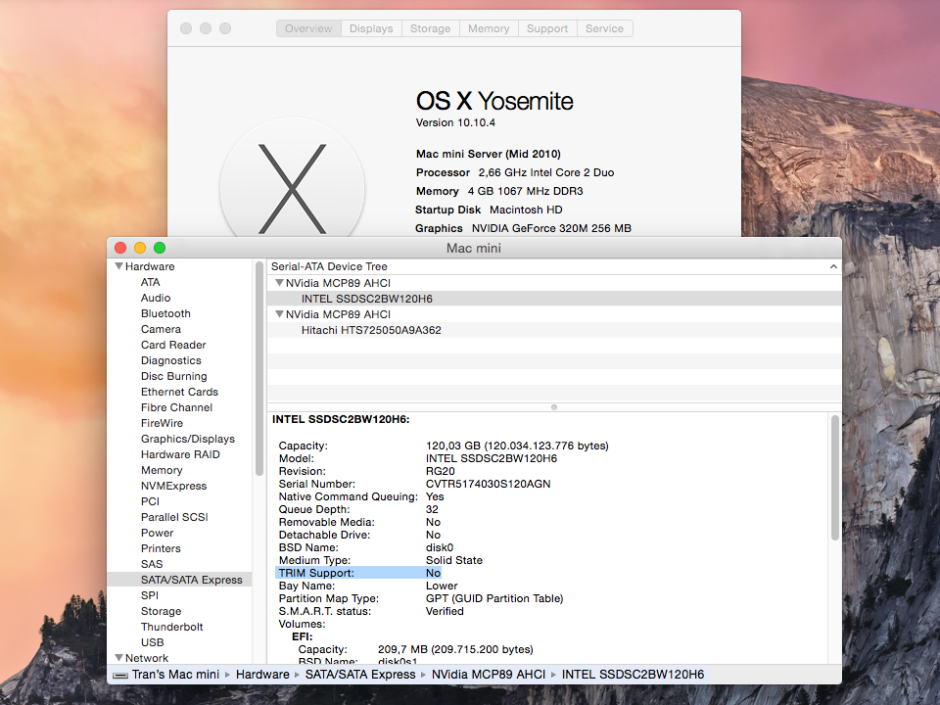Collapse the Hardware section in sidebar

point(119,266)
